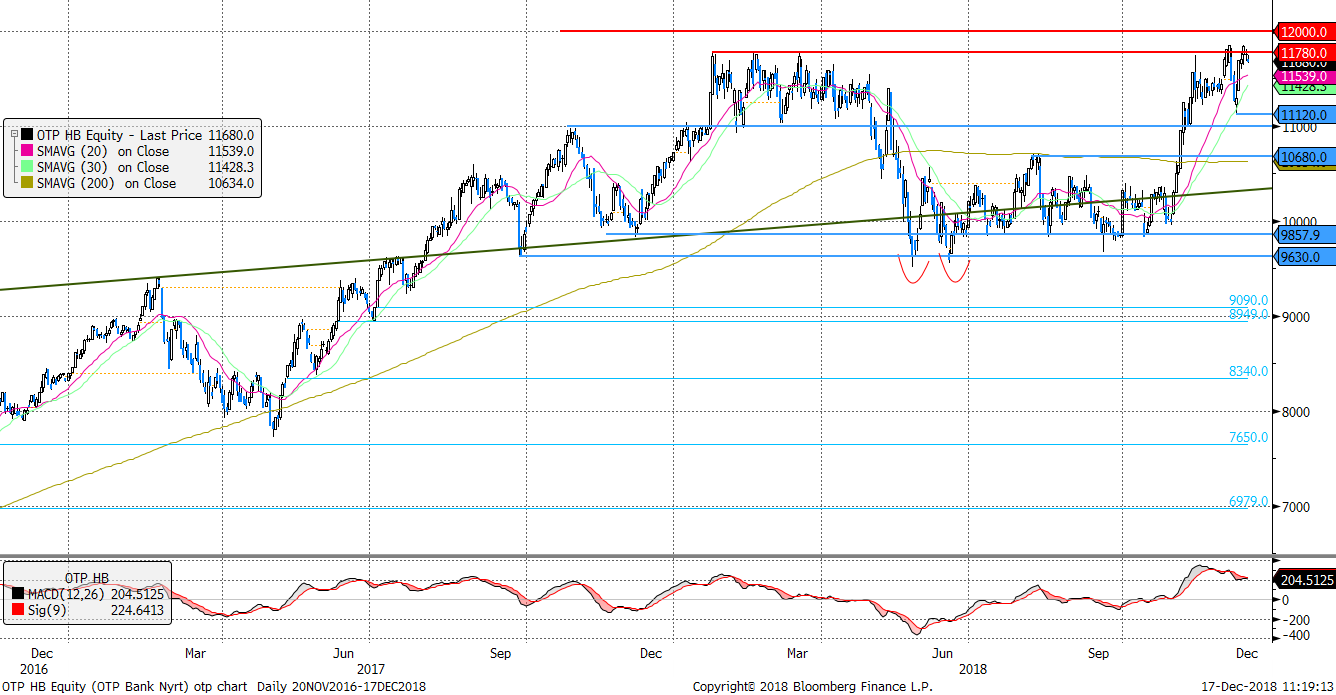The image size is (1336, 695).
Task: Click the '2017' year label on time axis
Action: pos(371,668)
